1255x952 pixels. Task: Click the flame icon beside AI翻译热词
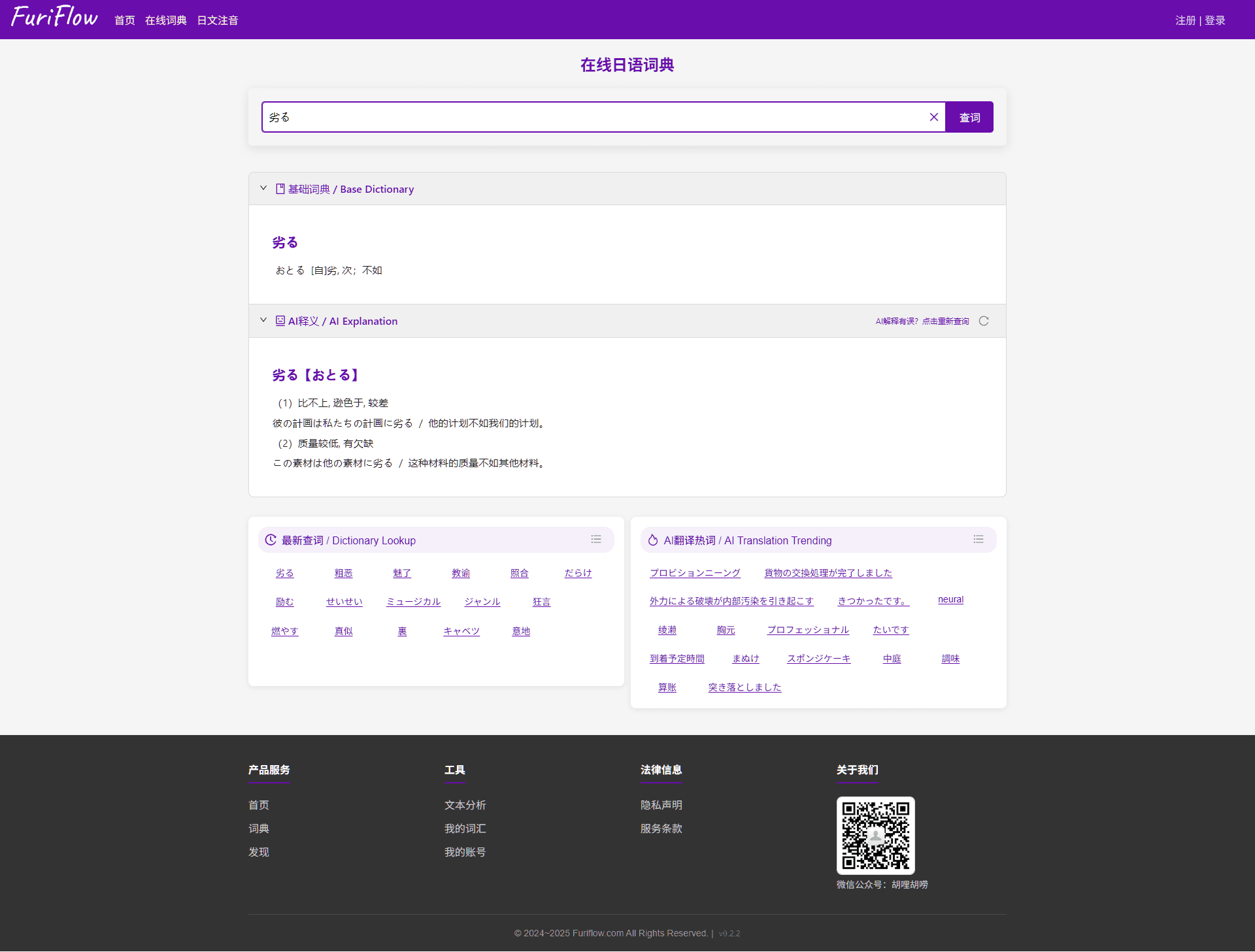(653, 540)
